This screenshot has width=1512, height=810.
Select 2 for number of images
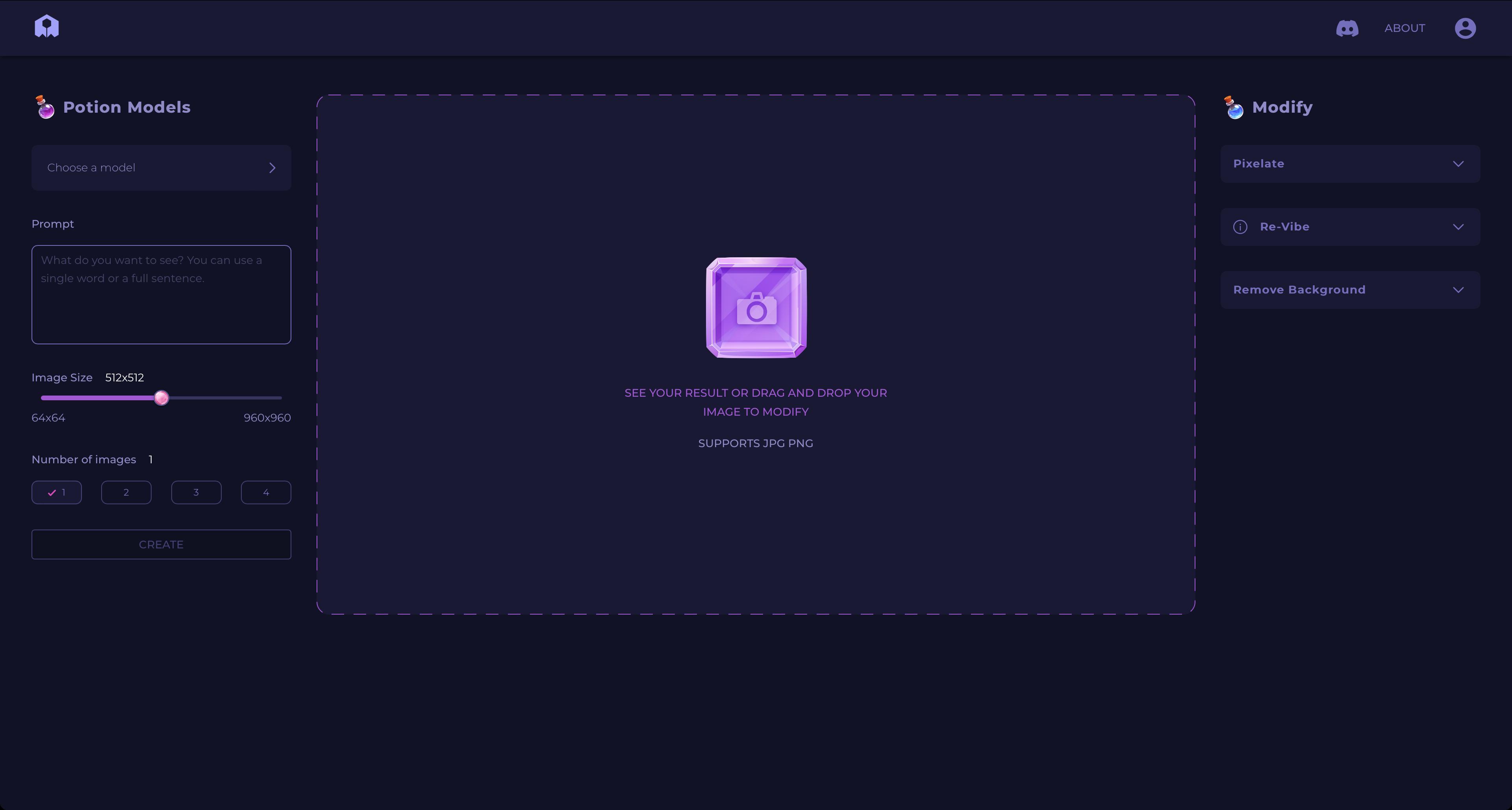click(126, 492)
